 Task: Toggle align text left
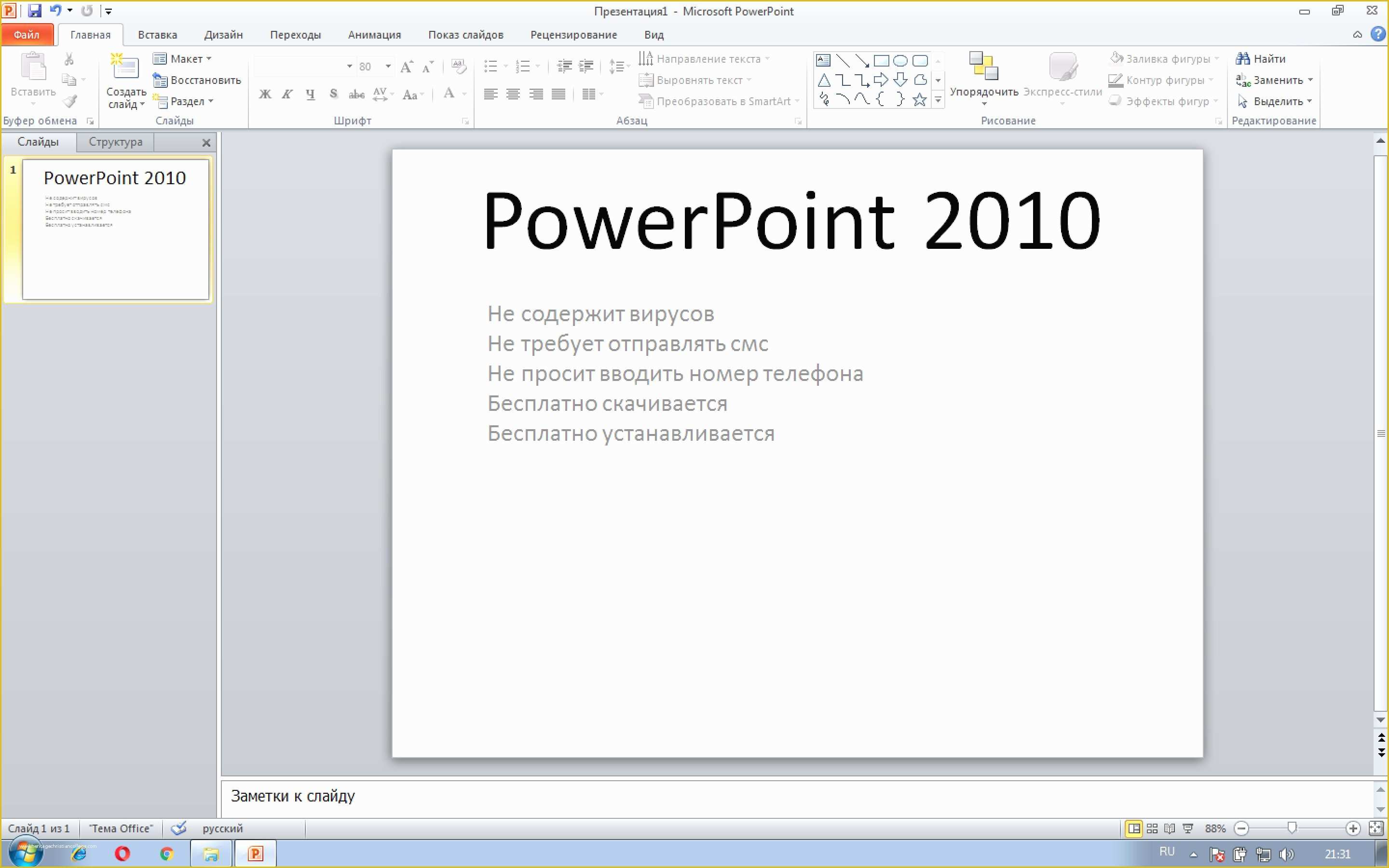(490, 94)
